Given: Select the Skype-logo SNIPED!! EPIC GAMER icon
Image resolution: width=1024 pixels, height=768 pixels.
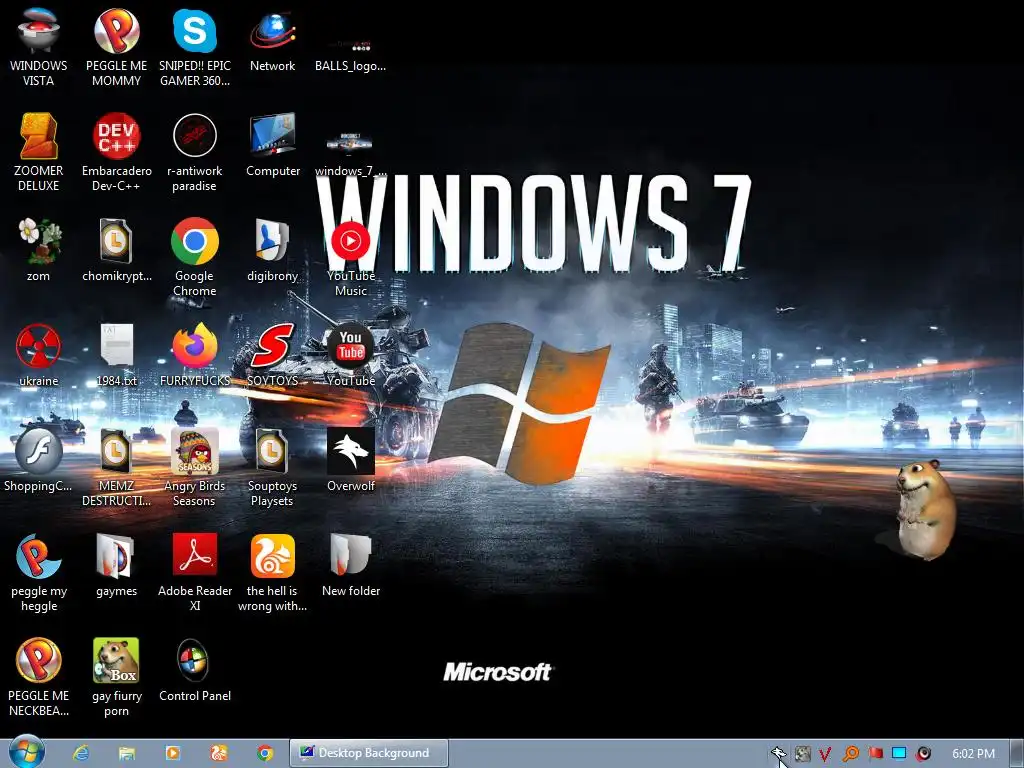Looking at the screenshot, I should [x=195, y=47].
